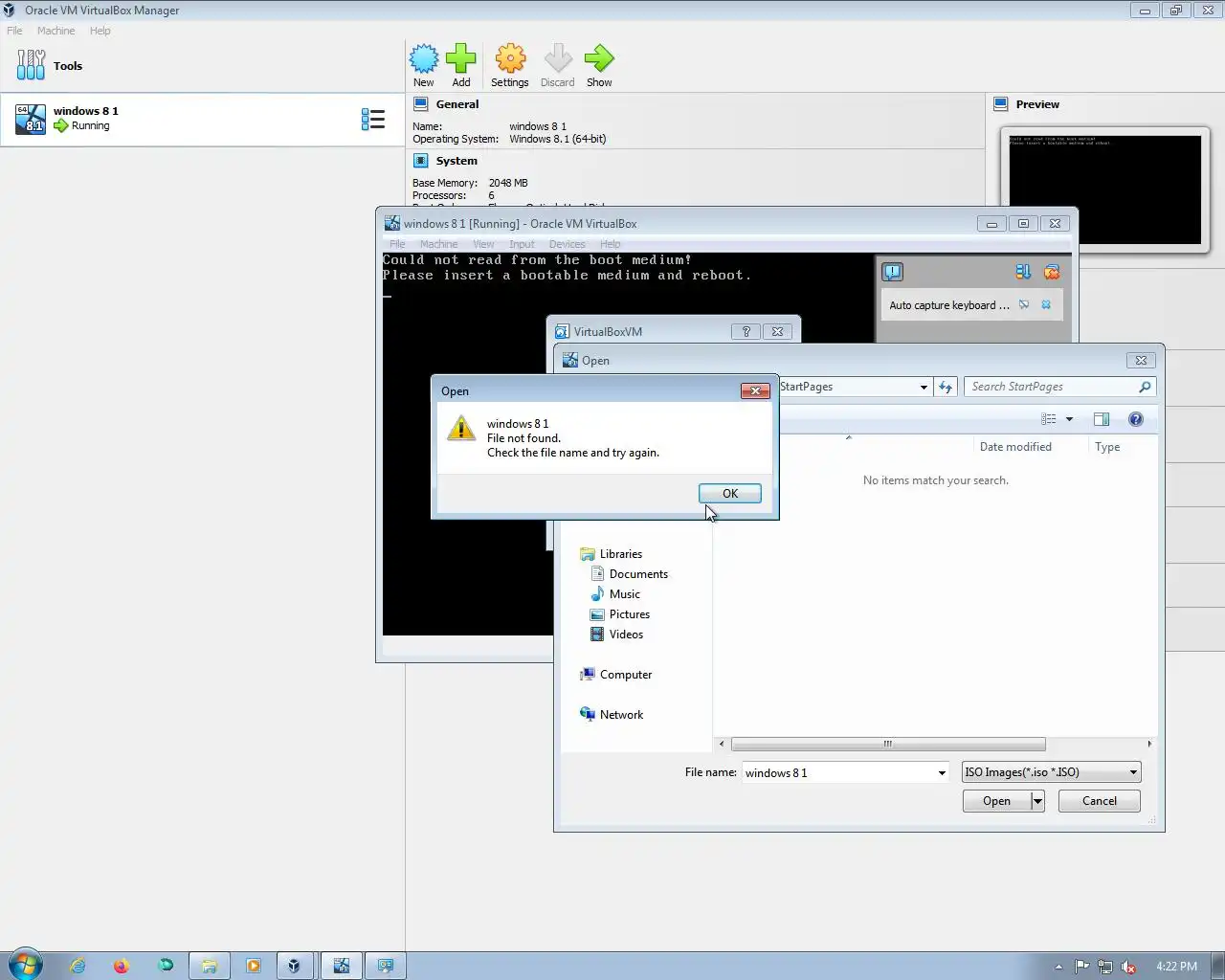Click the VirtualBox cube taskbar icon
The height and width of the screenshot is (980, 1225).
[294, 966]
